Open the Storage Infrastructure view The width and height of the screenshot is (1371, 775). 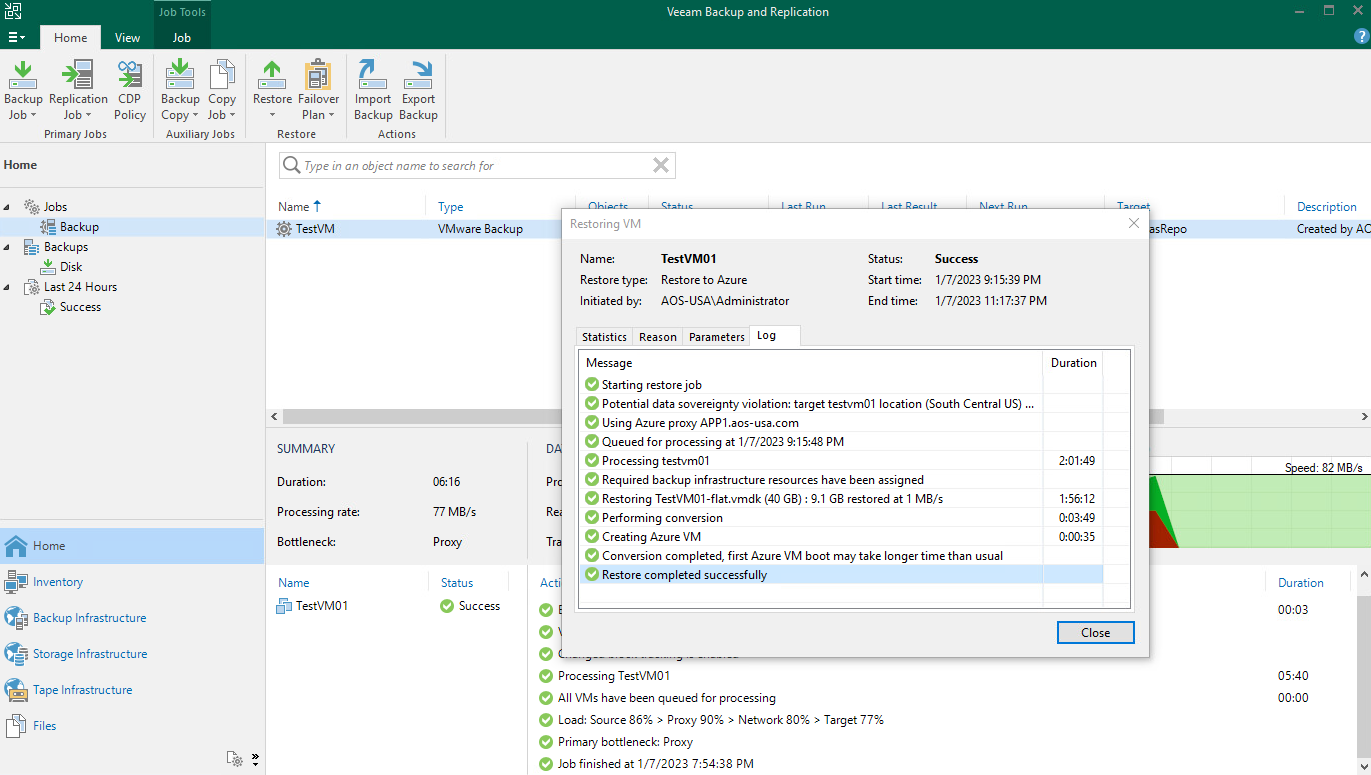(x=132, y=654)
